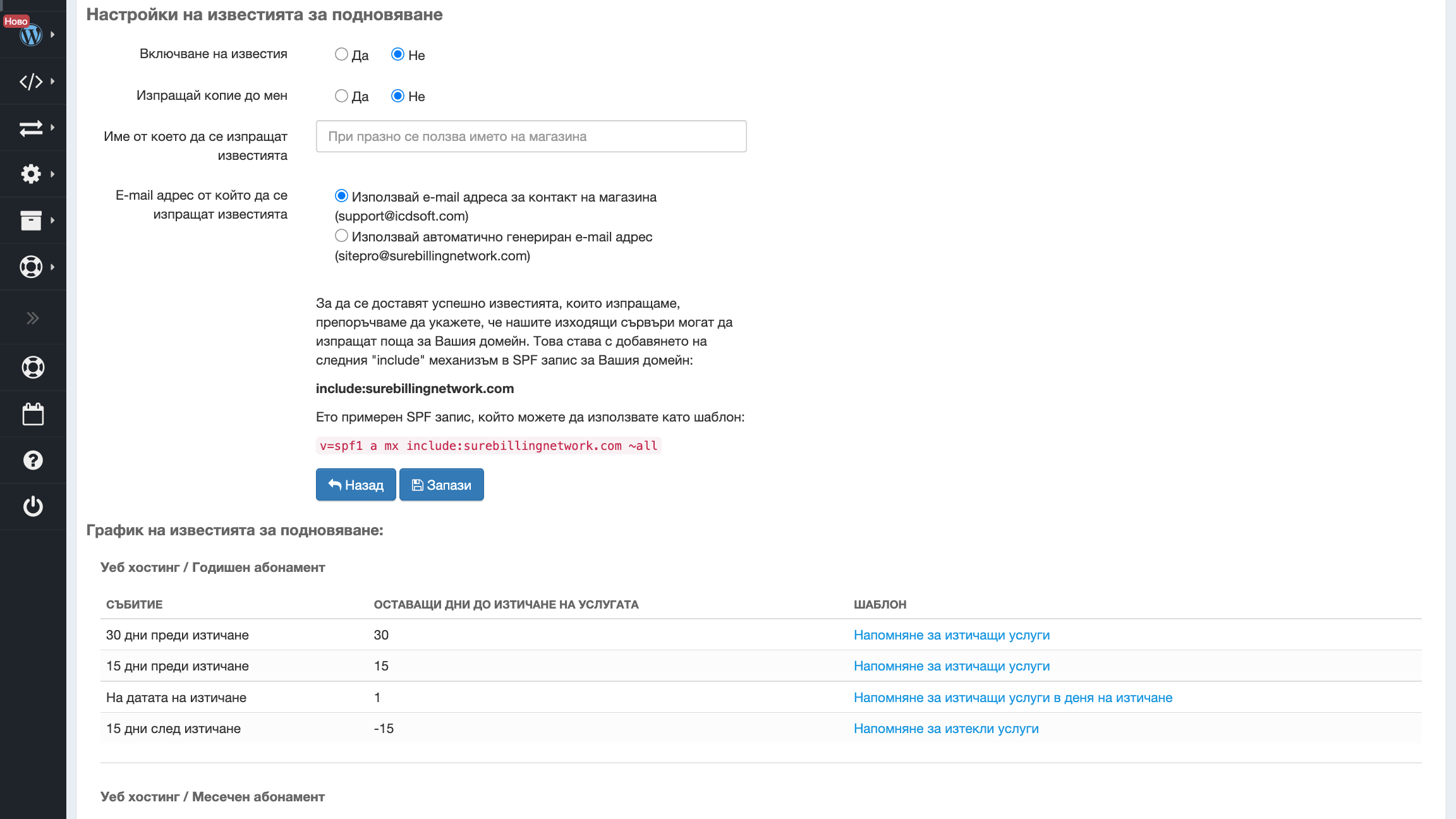Image resolution: width=1456 pixels, height=819 pixels.
Task: Expand the sidebar with double chevron
Action: click(x=33, y=318)
